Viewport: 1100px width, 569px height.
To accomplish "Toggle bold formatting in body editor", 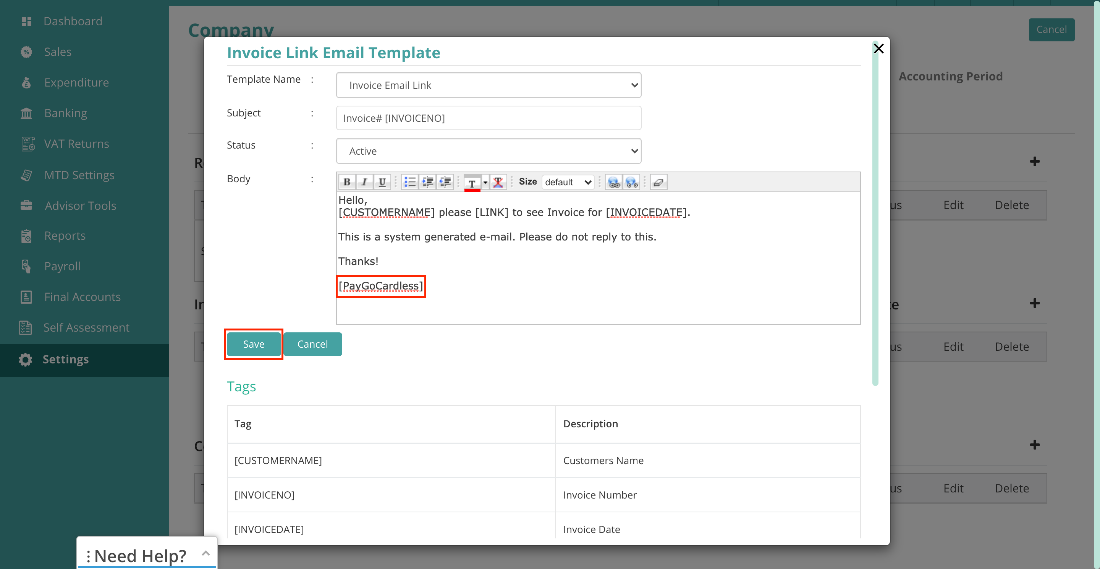I will pos(347,182).
